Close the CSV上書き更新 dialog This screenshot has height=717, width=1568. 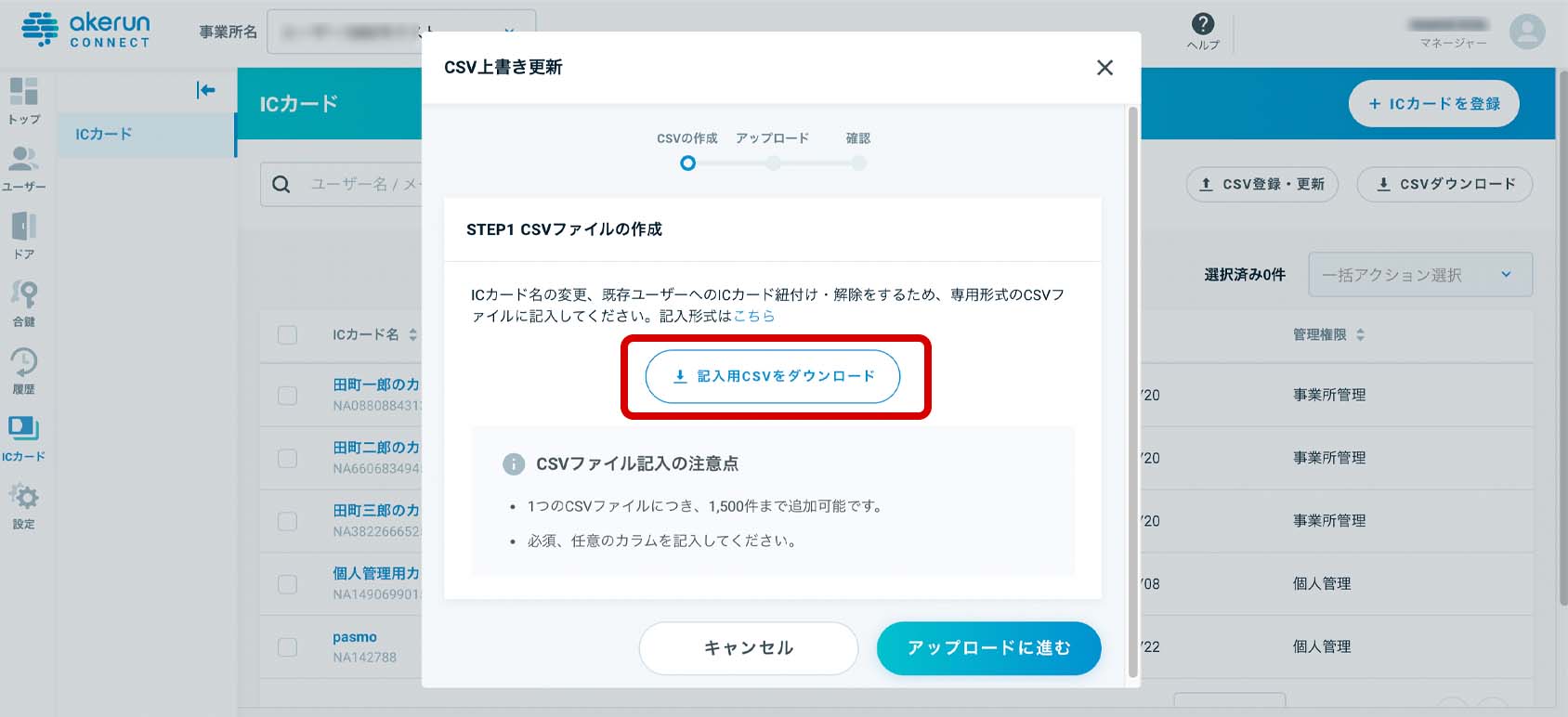pyautogui.click(x=1104, y=67)
